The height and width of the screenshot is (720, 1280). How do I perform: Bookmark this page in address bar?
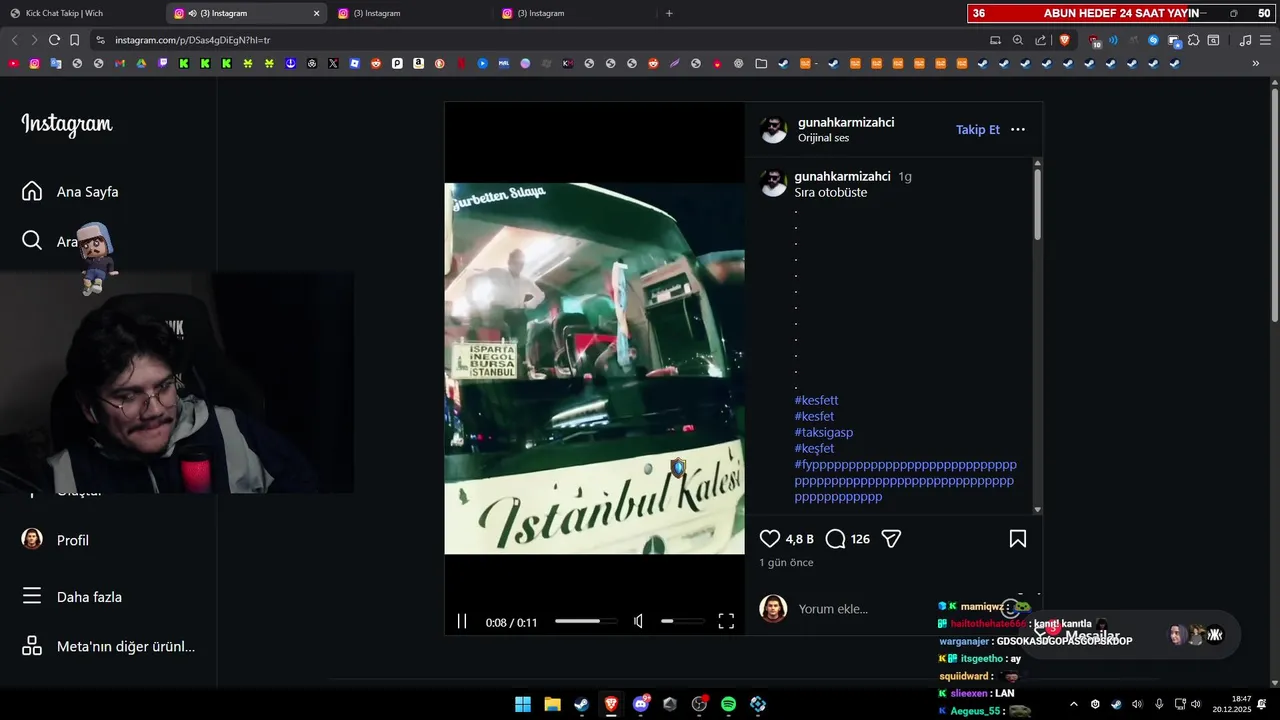75,40
